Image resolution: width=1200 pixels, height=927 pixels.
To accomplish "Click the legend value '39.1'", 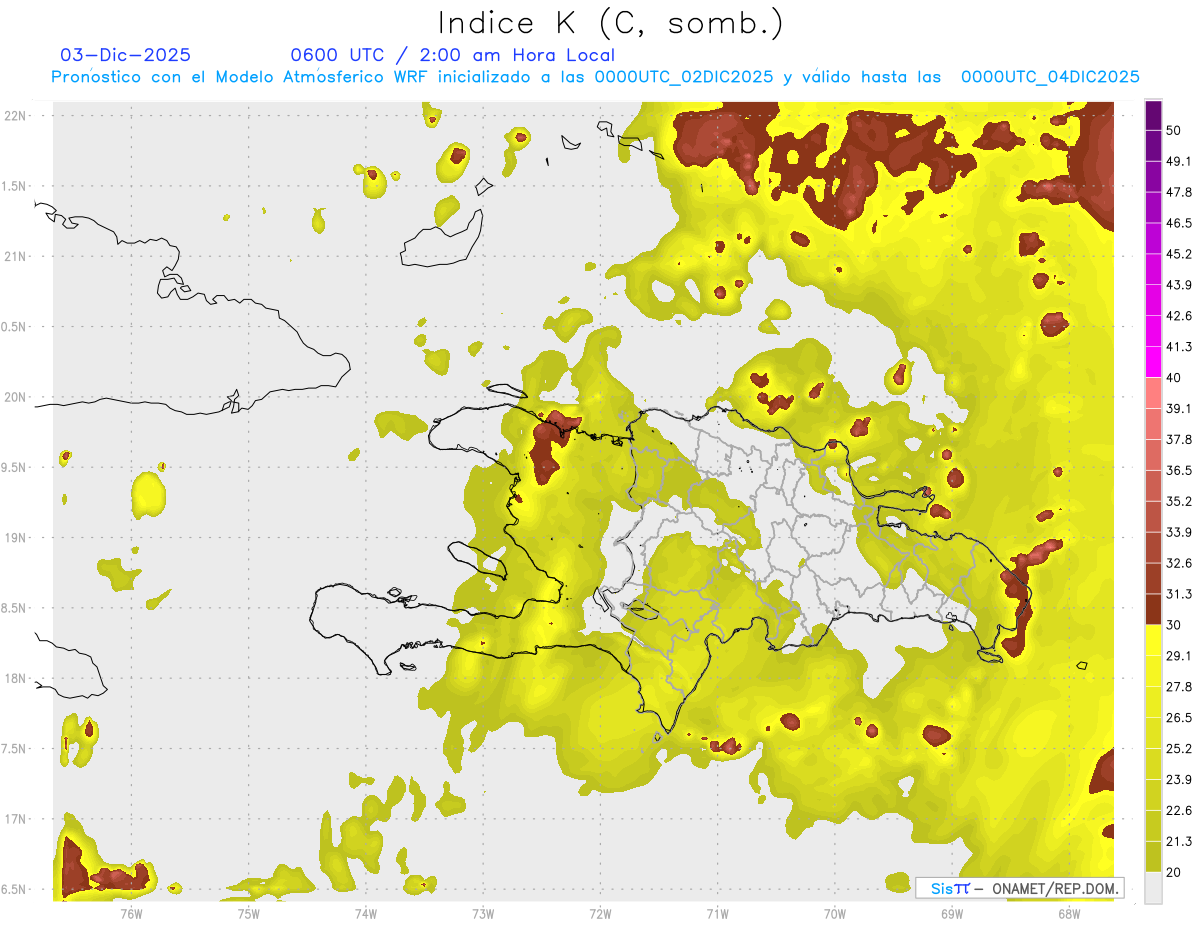I will coord(1179,408).
